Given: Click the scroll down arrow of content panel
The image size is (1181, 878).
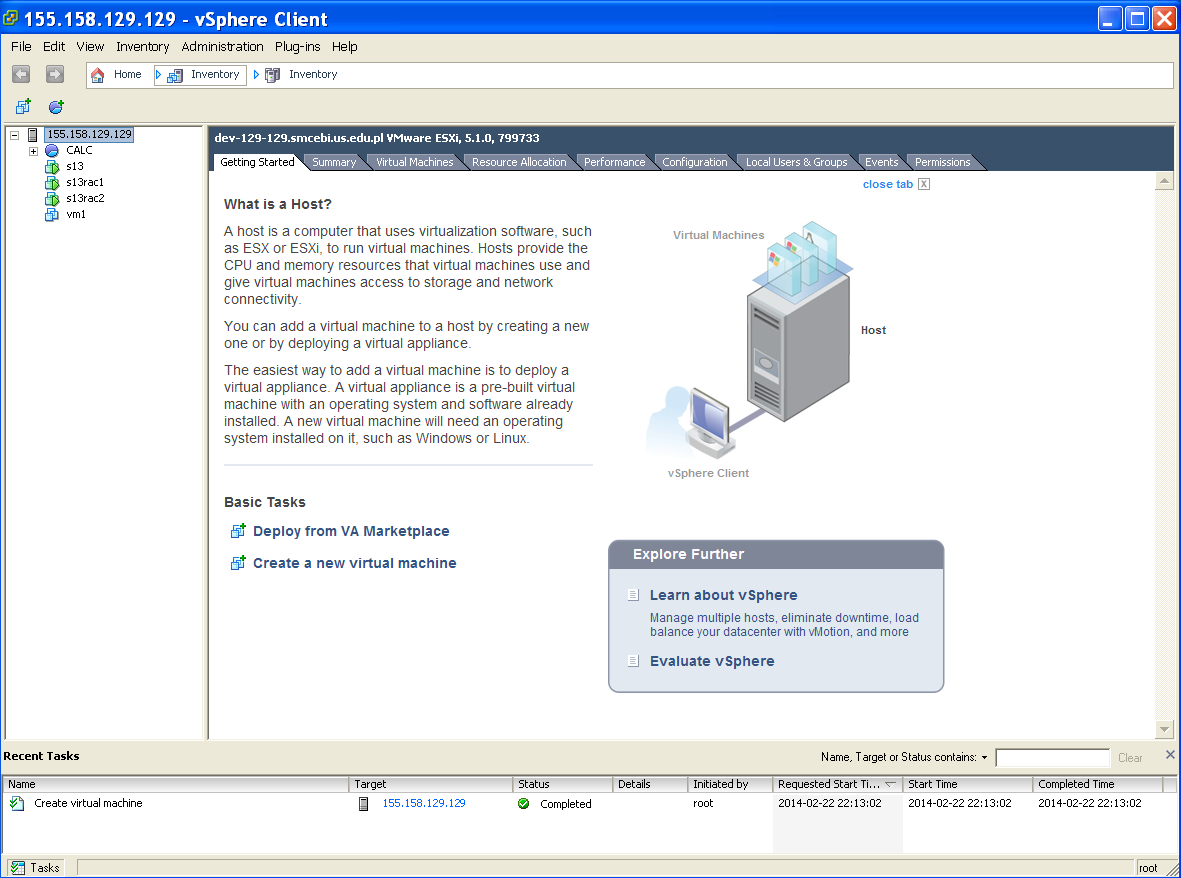Looking at the screenshot, I should (1164, 729).
